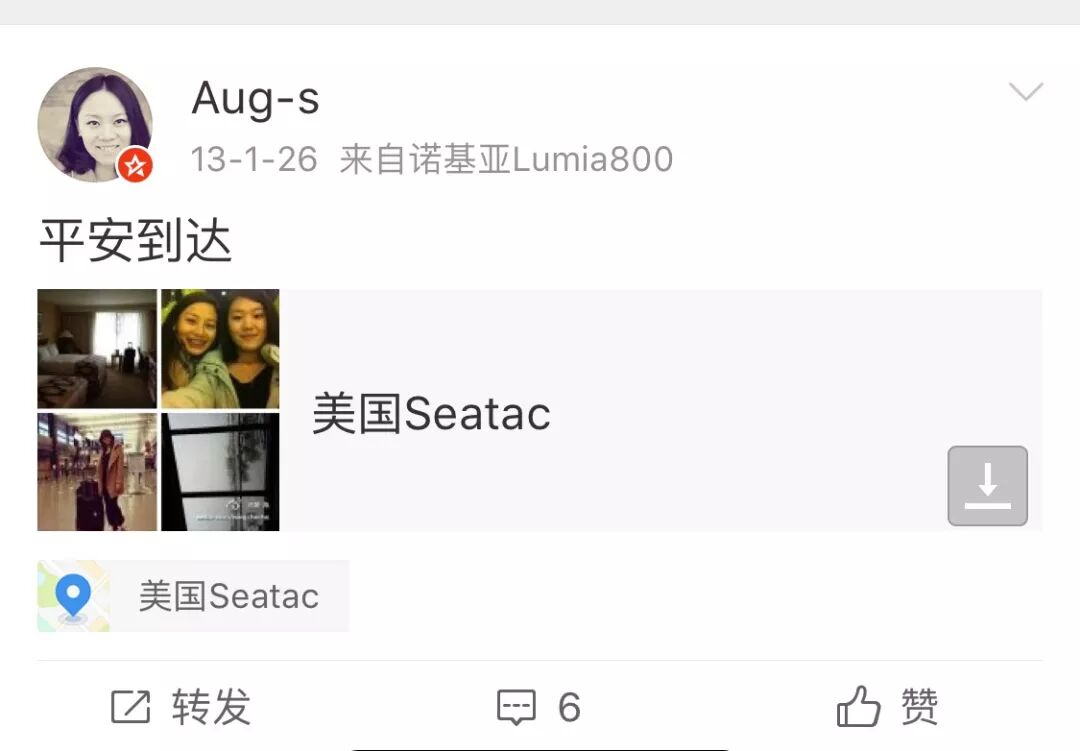
Task: Tap the orange verified badge on avatar
Action: point(135,165)
